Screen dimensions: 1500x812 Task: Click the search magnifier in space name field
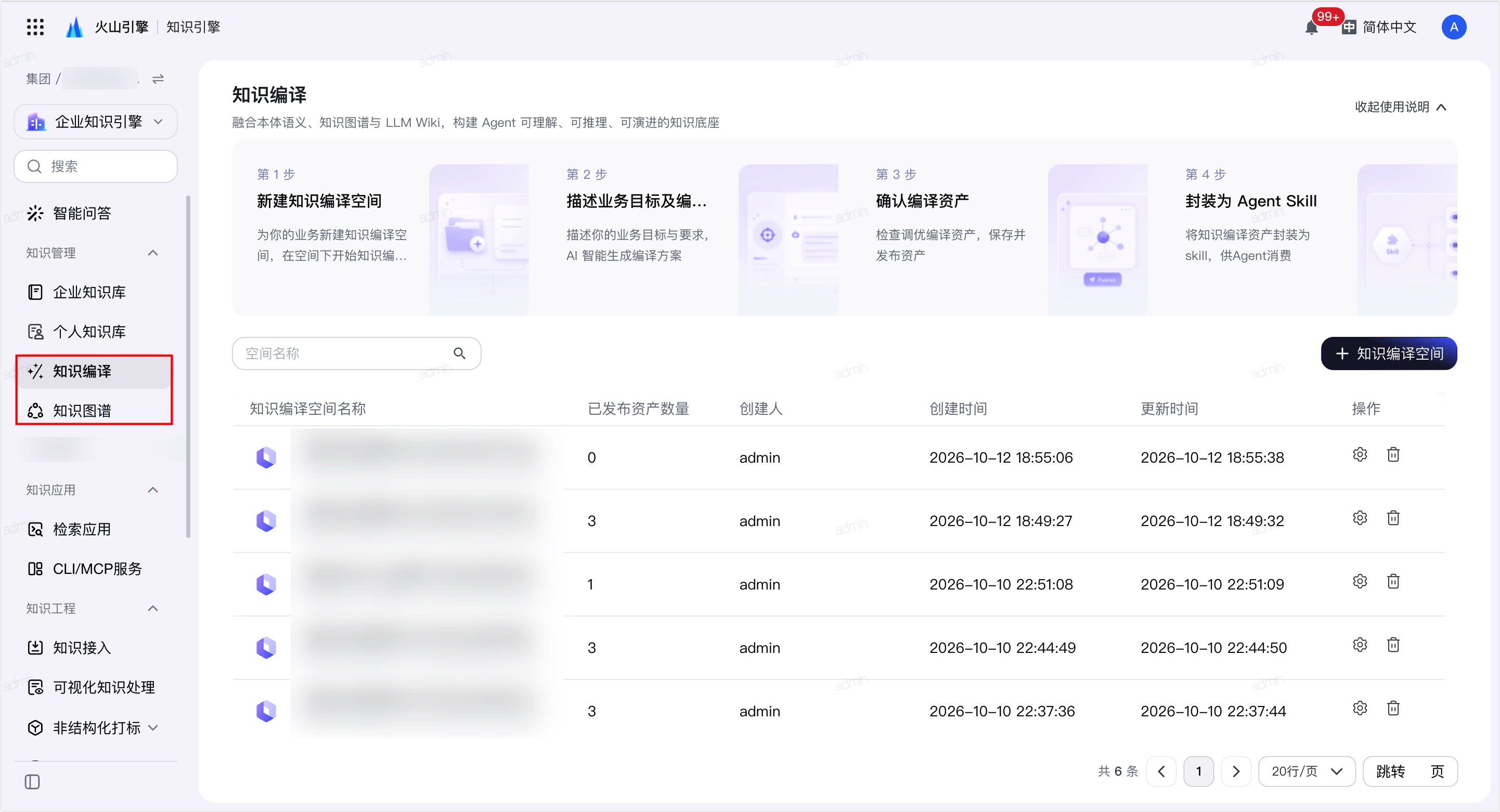(459, 353)
